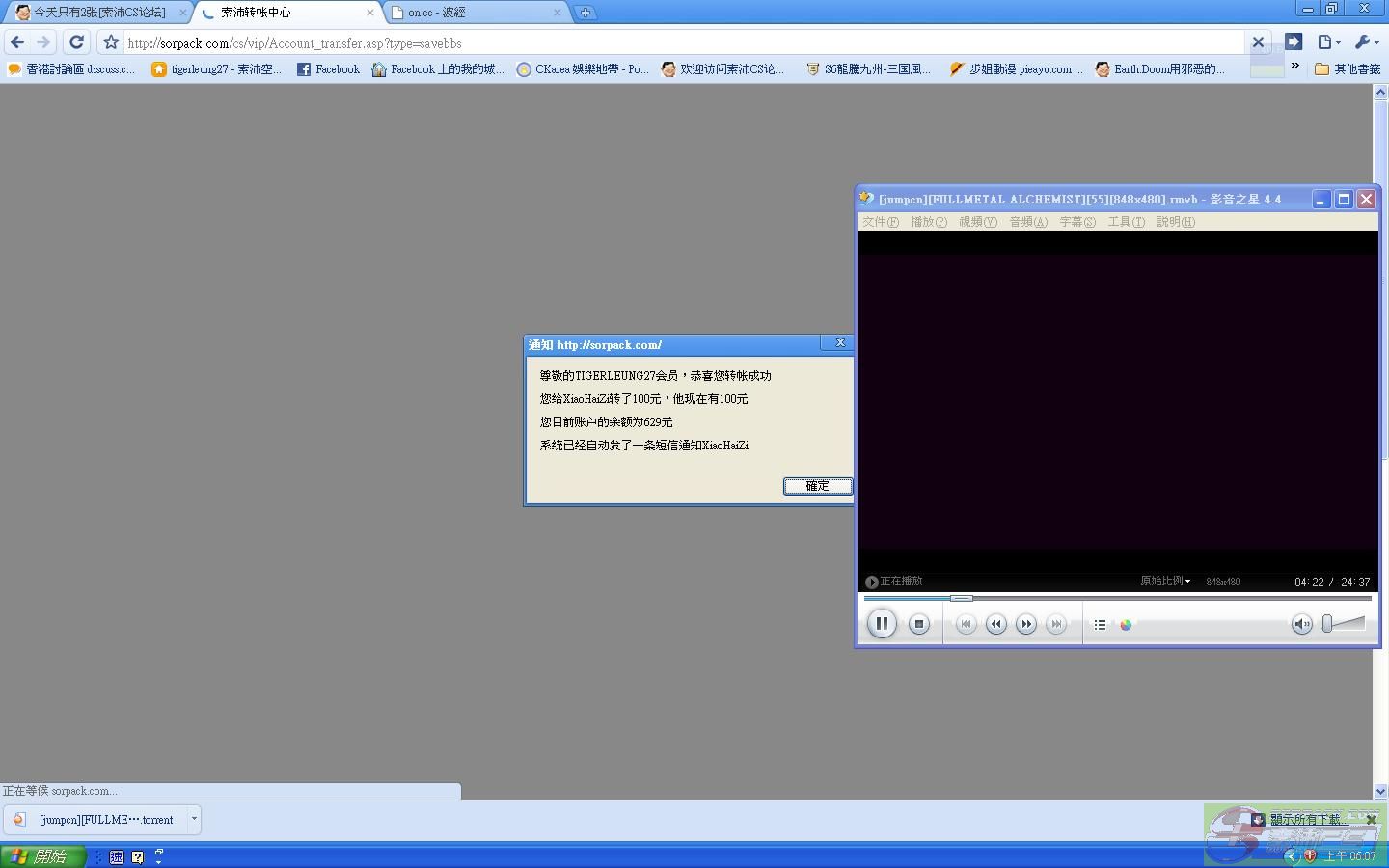Open the Facebook bookmark link

pos(328,69)
